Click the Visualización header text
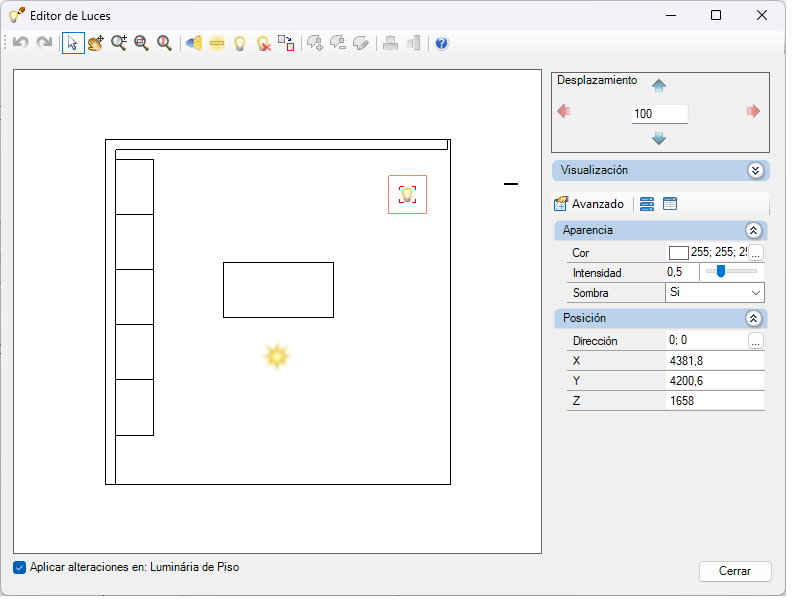The image size is (809, 613). (594, 170)
